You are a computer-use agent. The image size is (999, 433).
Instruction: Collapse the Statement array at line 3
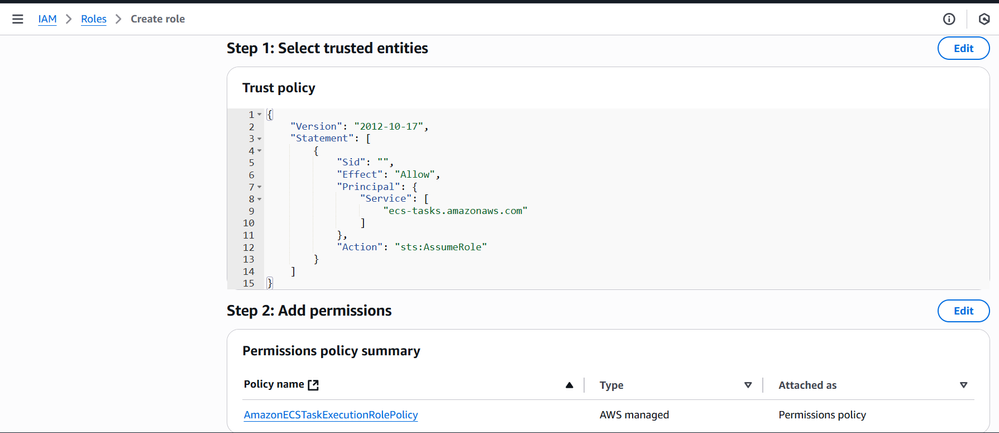coord(260,139)
